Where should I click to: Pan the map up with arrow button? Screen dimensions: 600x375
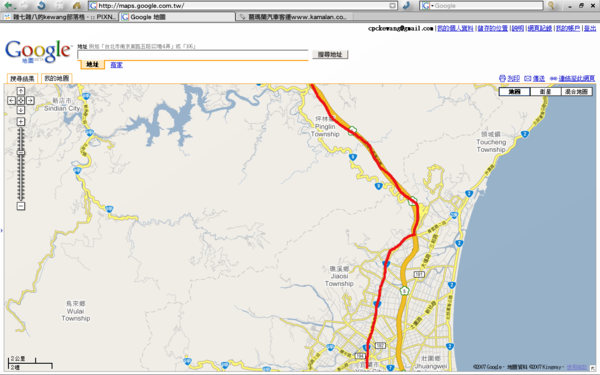pyautogui.click(x=21, y=91)
